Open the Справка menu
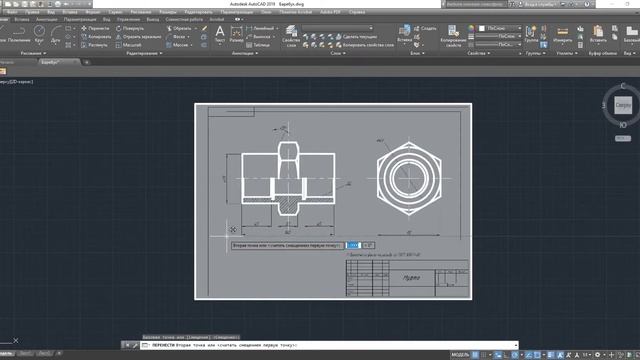The height and width of the screenshot is (360, 640). tap(357, 12)
